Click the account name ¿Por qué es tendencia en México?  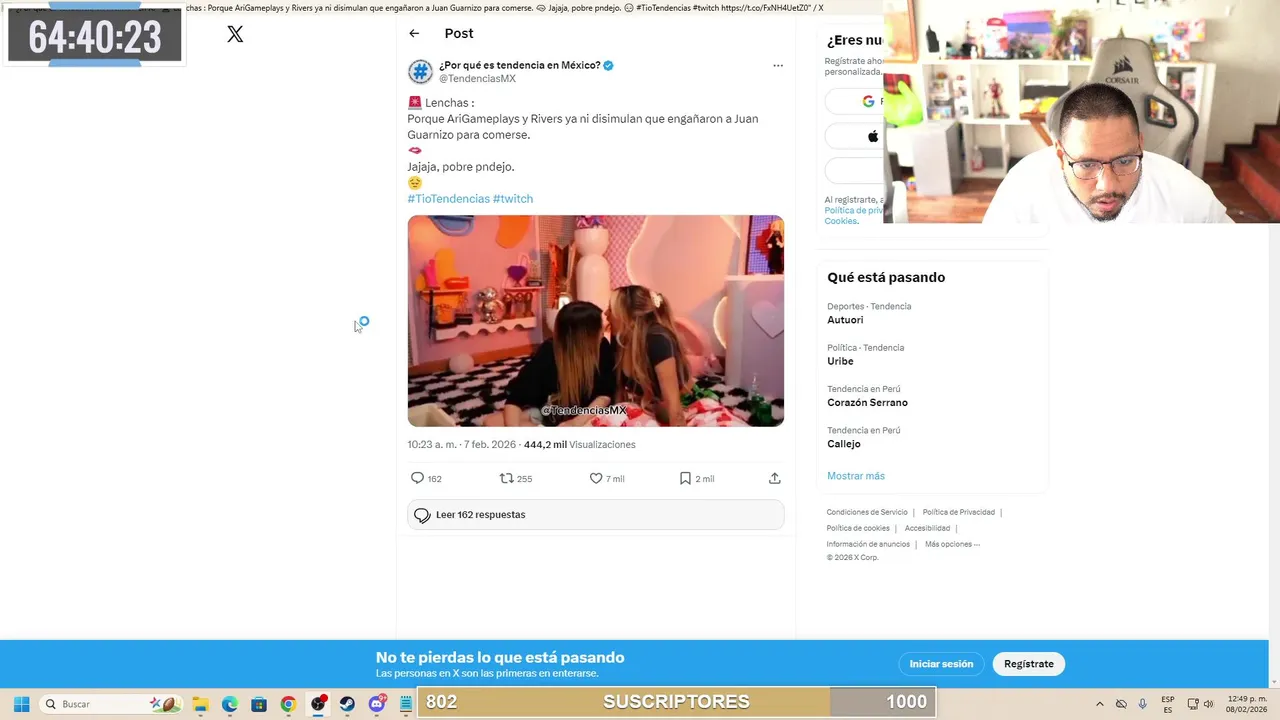click(519, 65)
